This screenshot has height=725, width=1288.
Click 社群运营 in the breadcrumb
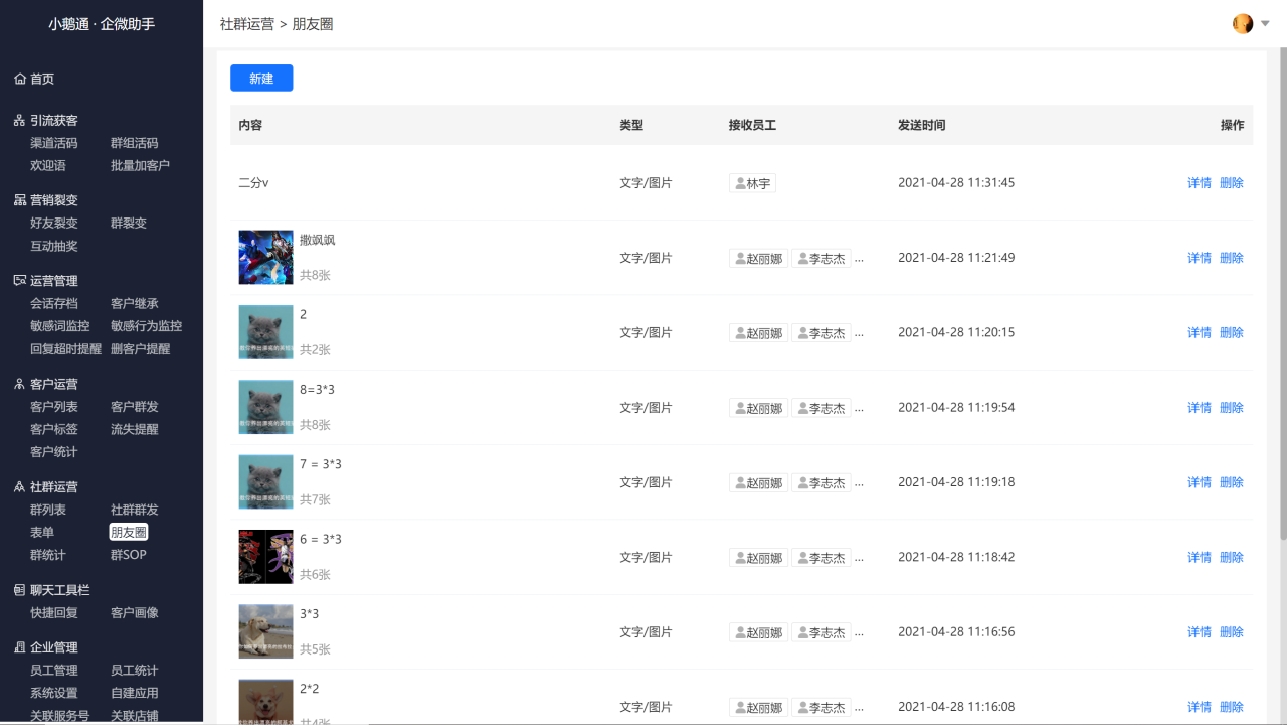coord(247,24)
